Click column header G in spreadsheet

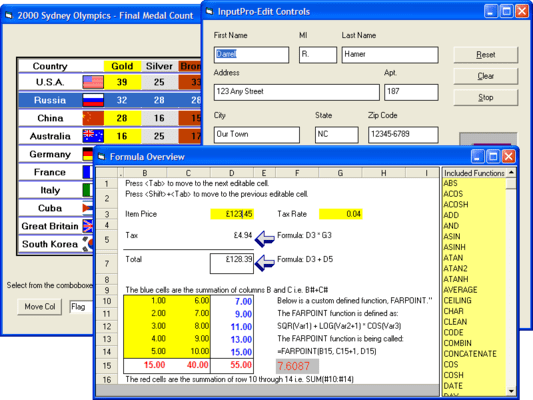pyautogui.click(x=340, y=173)
